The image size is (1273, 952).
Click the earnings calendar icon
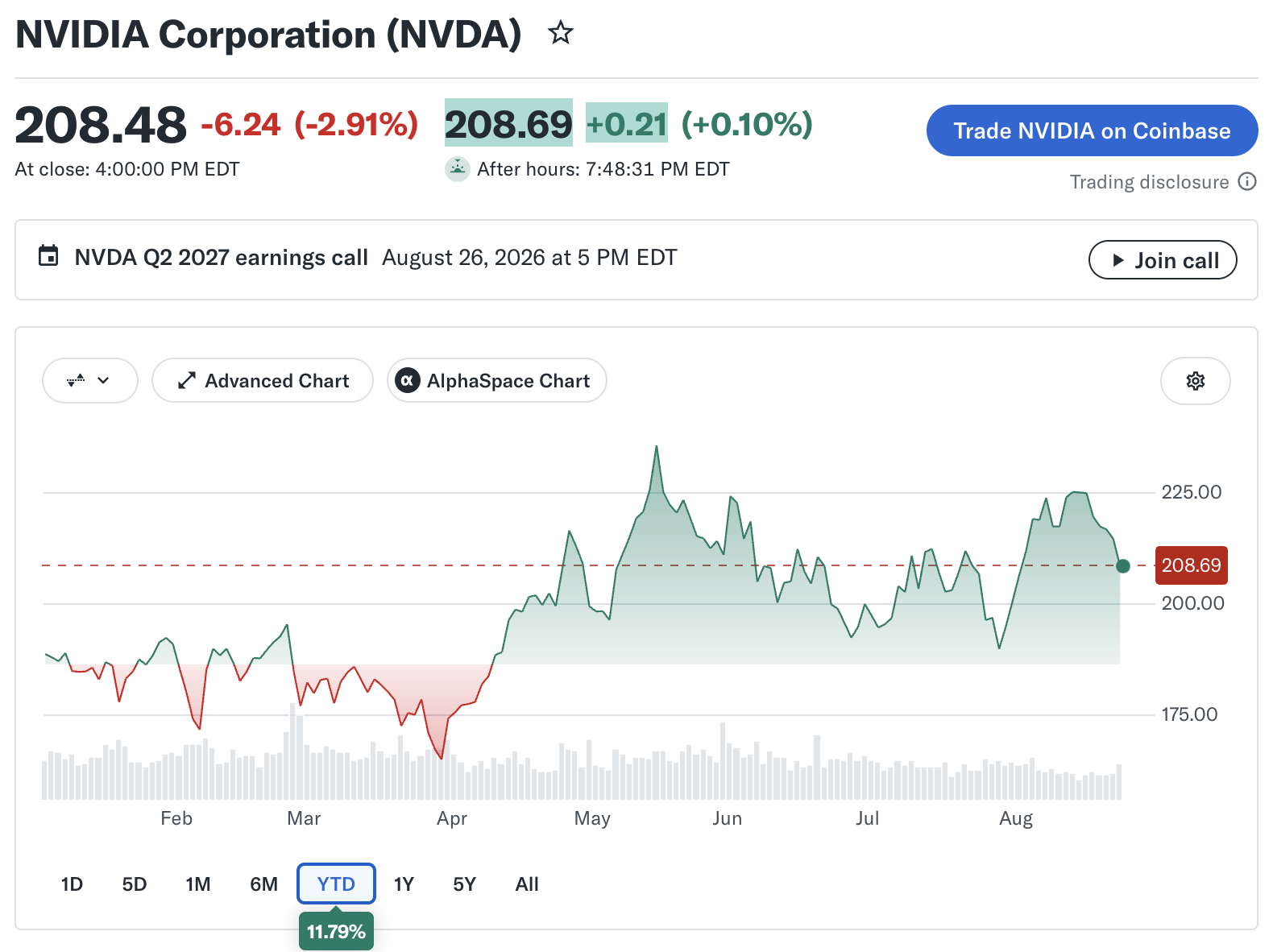(x=48, y=256)
